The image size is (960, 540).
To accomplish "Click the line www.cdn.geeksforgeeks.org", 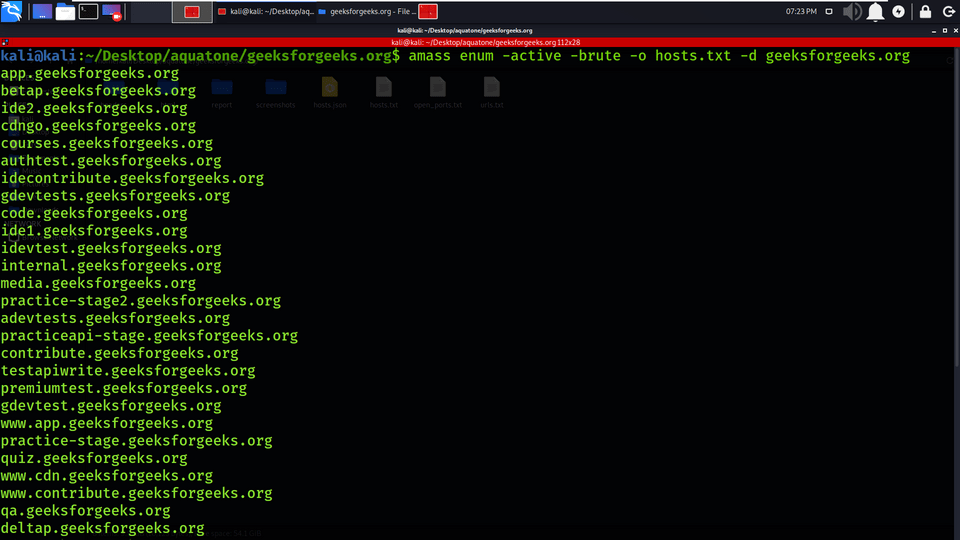I will 107,476.
